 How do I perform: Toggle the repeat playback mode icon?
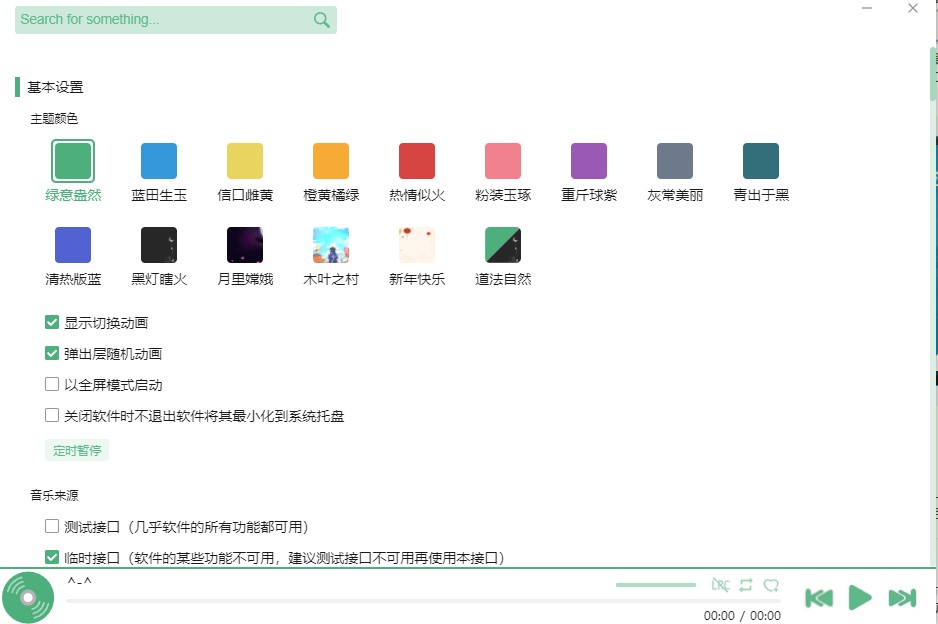coord(745,585)
